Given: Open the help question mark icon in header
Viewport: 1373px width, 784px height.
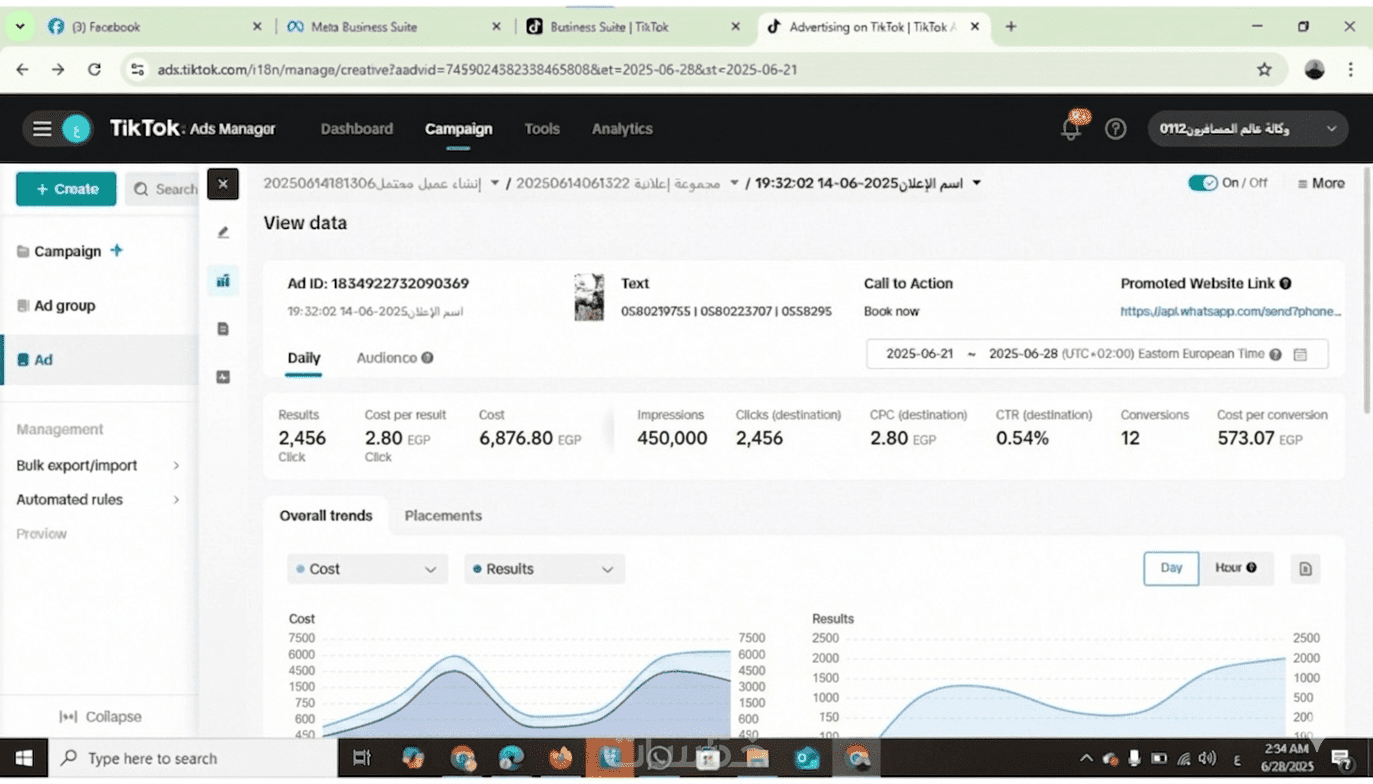Looking at the screenshot, I should tap(1116, 129).
